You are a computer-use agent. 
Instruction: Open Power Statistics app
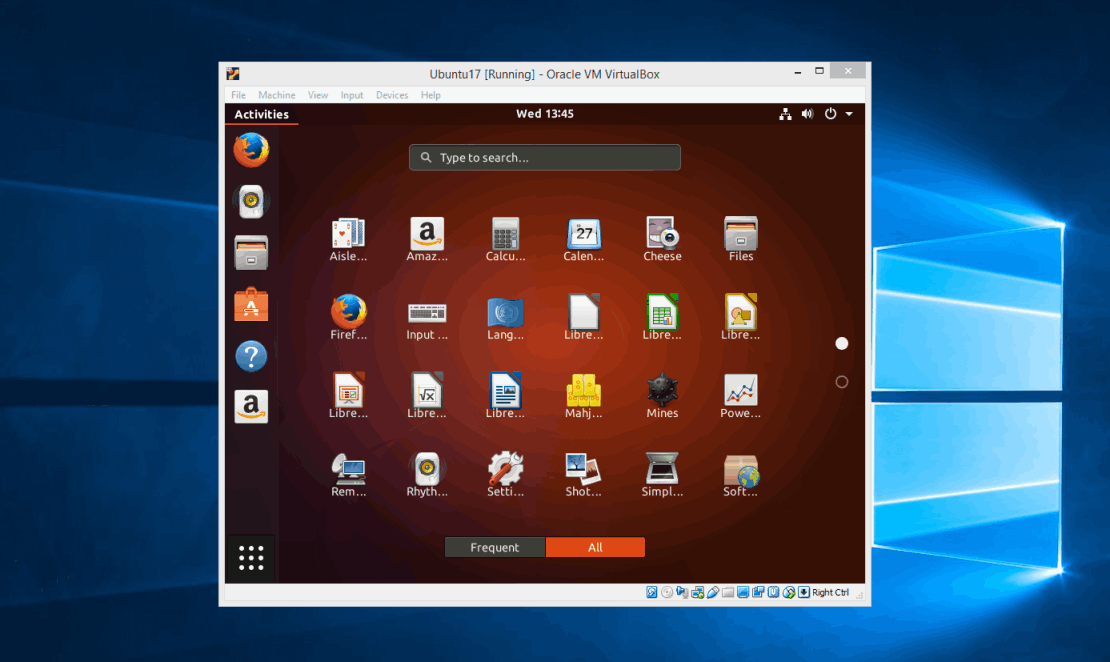[740, 396]
